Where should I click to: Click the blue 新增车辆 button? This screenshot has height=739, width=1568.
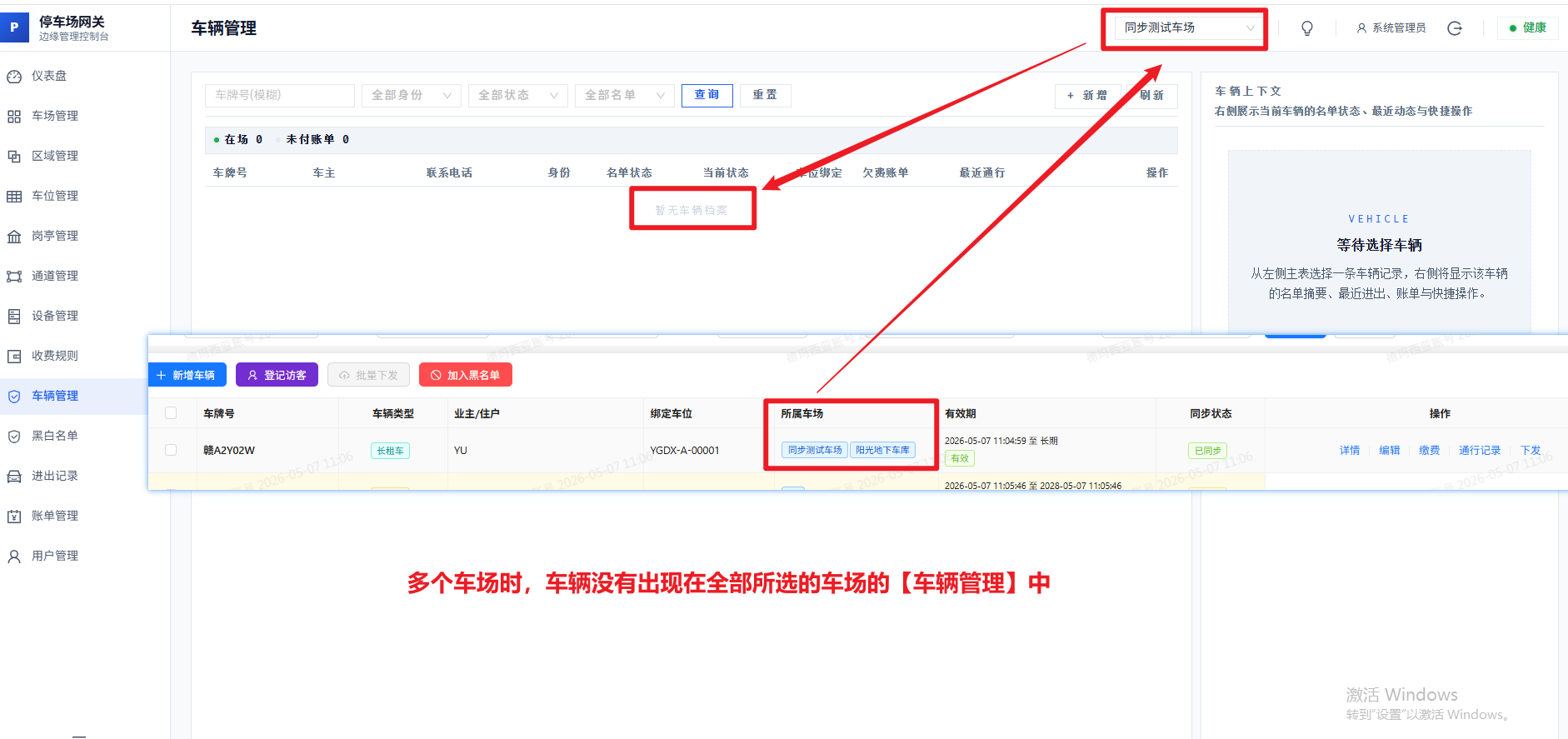coord(187,375)
